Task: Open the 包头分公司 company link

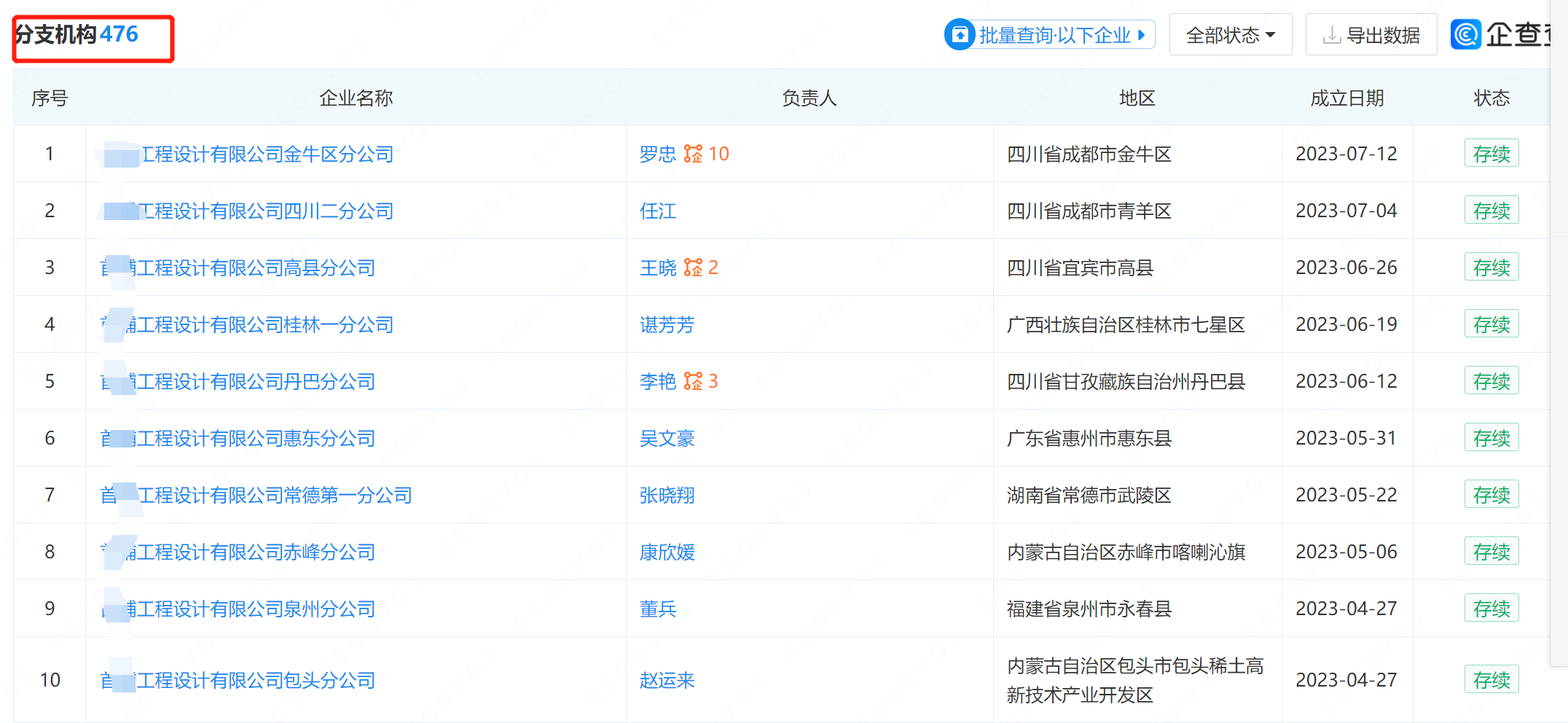Action: click(255, 680)
